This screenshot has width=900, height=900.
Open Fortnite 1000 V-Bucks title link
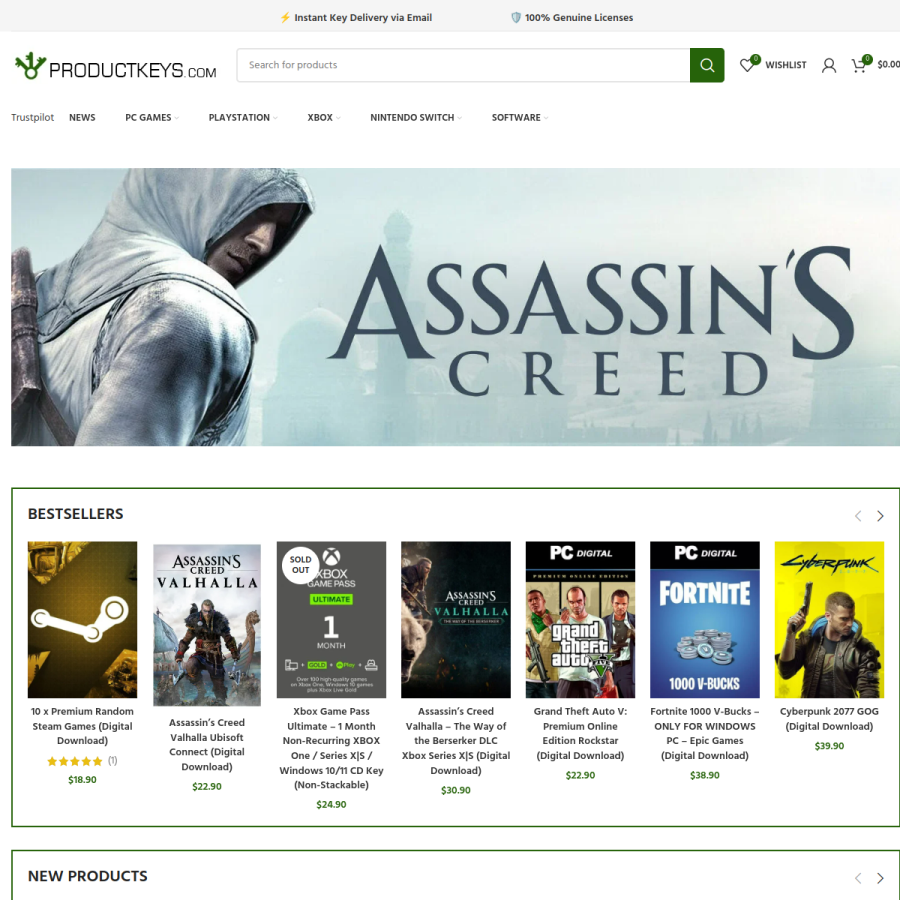[x=705, y=734]
